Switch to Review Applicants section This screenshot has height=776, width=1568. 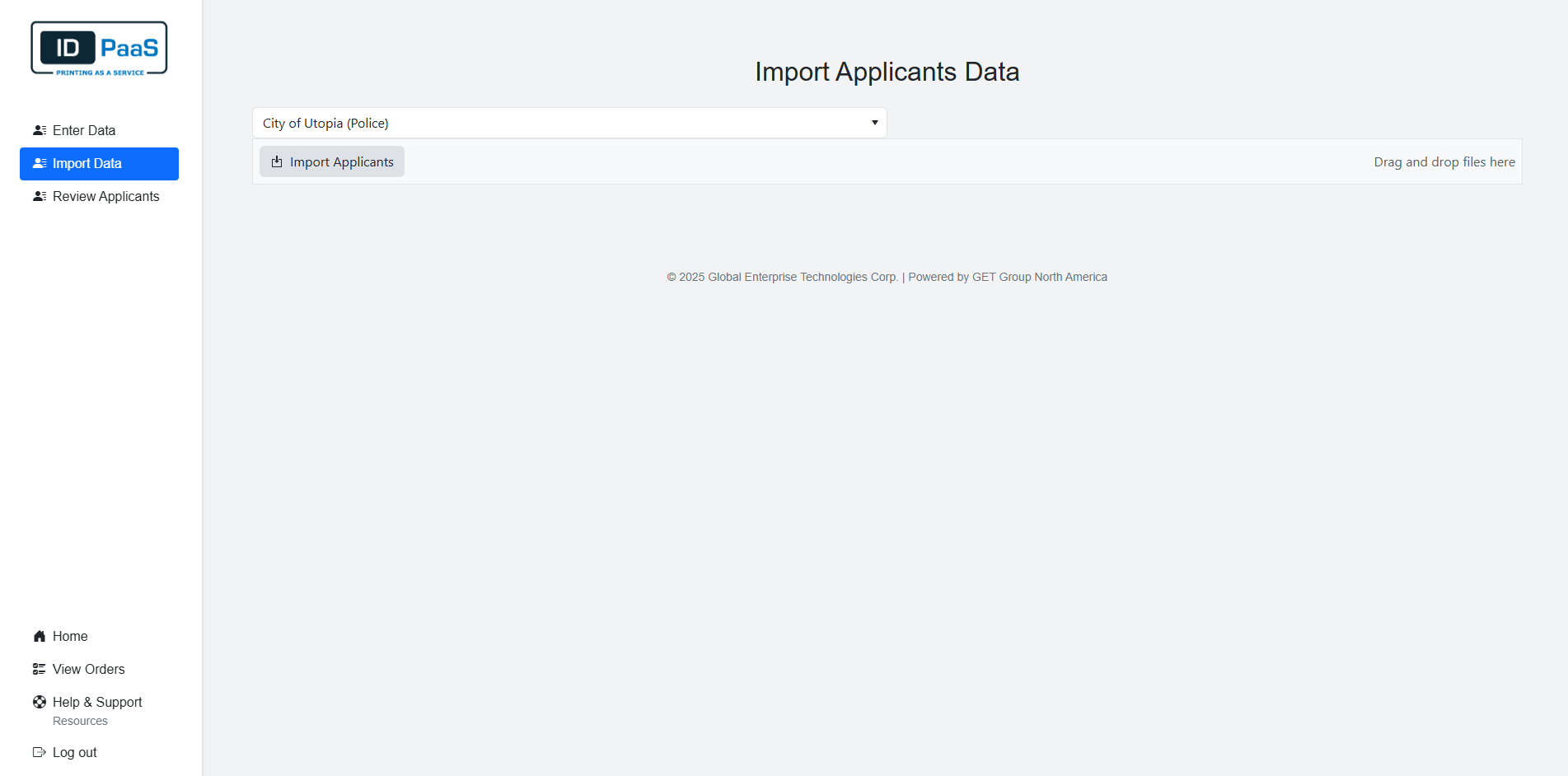(x=105, y=196)
